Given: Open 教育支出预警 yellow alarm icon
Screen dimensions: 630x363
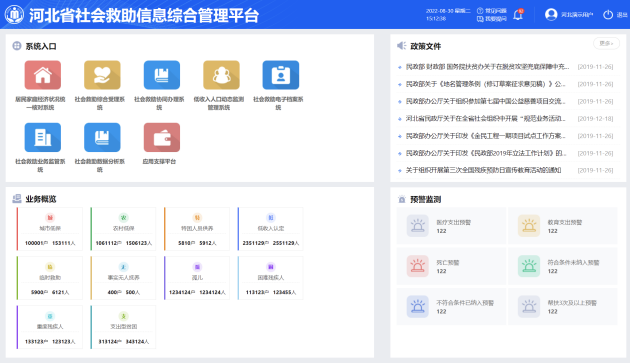Looking at the screenshot, I should [x=529, y=226].
